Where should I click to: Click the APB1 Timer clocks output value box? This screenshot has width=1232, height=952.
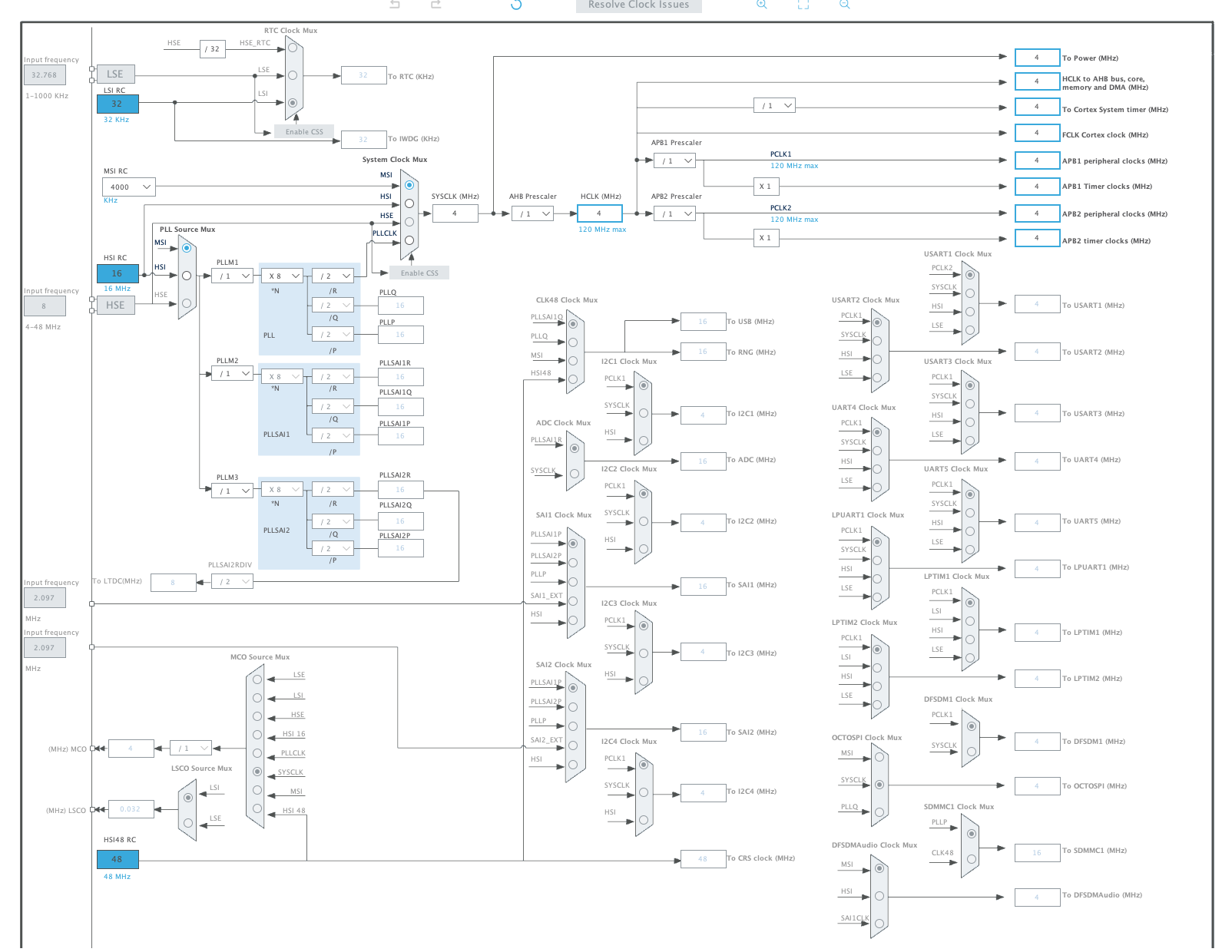[x=1037, y=187]
